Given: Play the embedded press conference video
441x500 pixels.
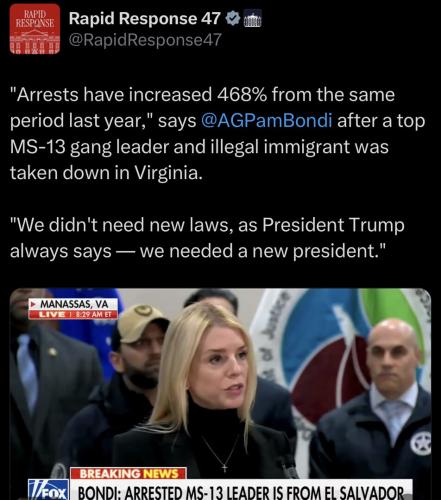Looking at the screenshot, I should click(x=220, y=394).
